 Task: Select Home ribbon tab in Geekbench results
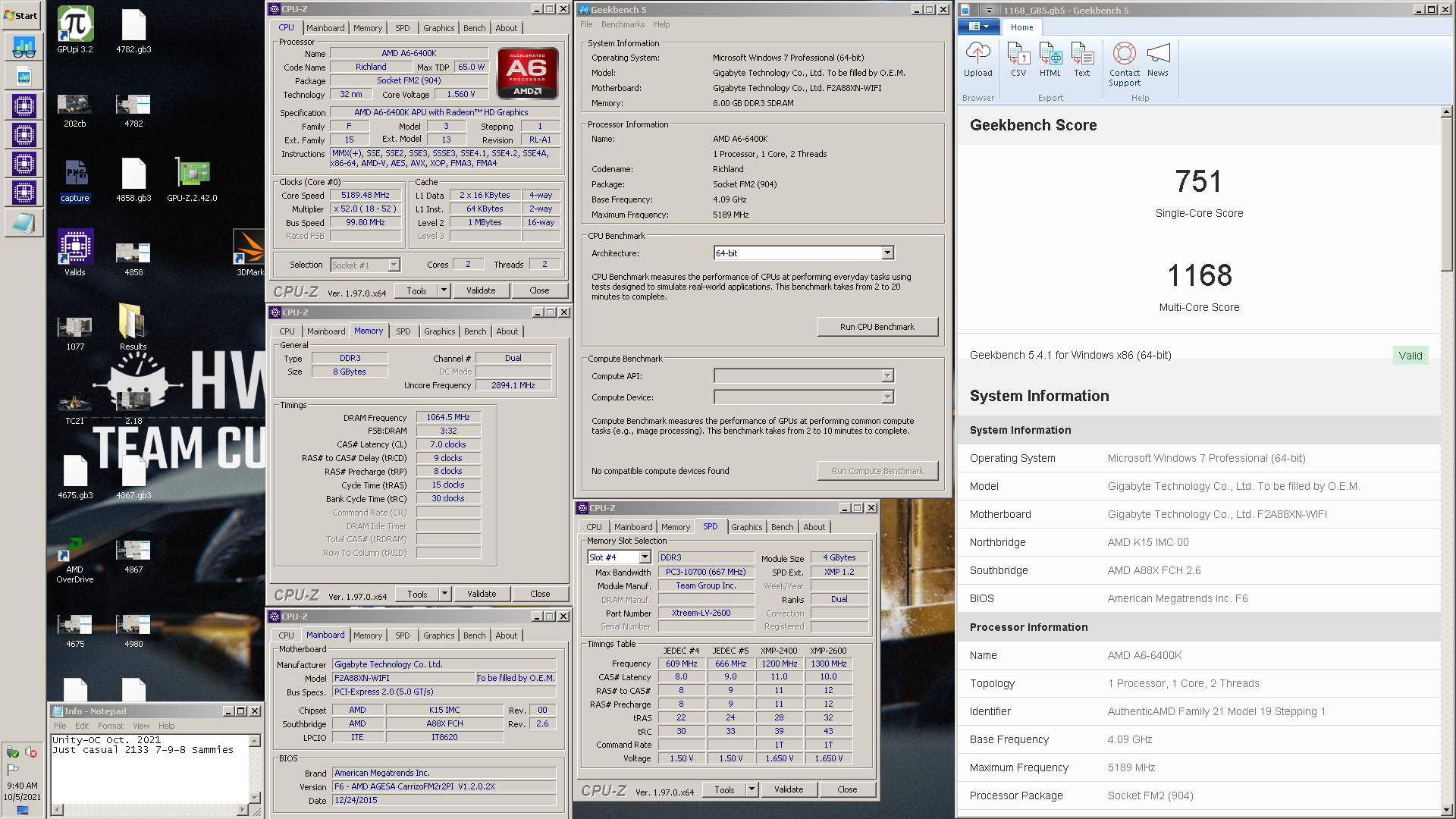[x=1021, y=27]
